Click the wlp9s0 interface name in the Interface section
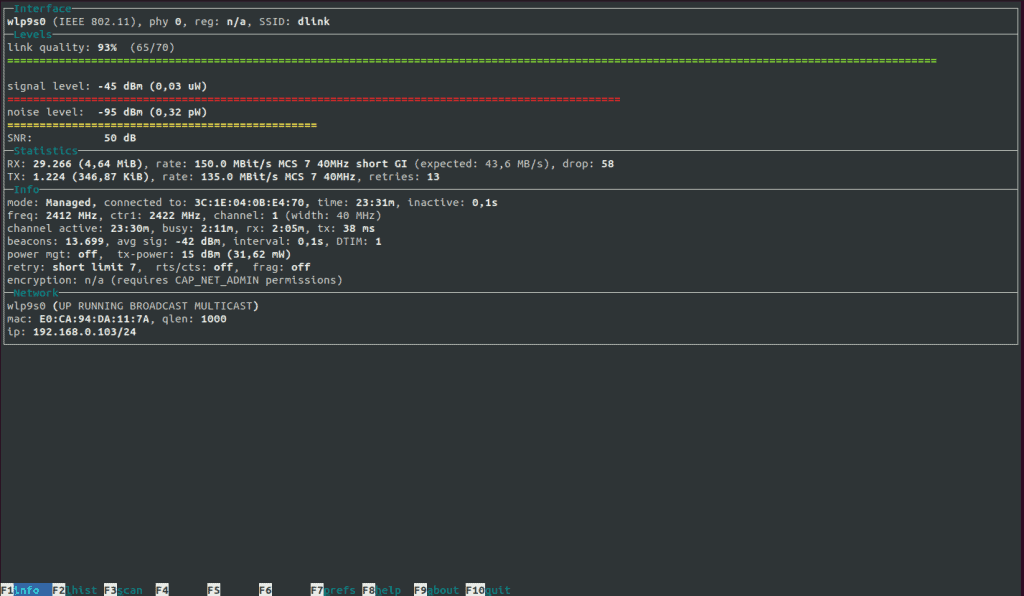1024x596 pixels. pyautogui.click(x=27, y=22)
